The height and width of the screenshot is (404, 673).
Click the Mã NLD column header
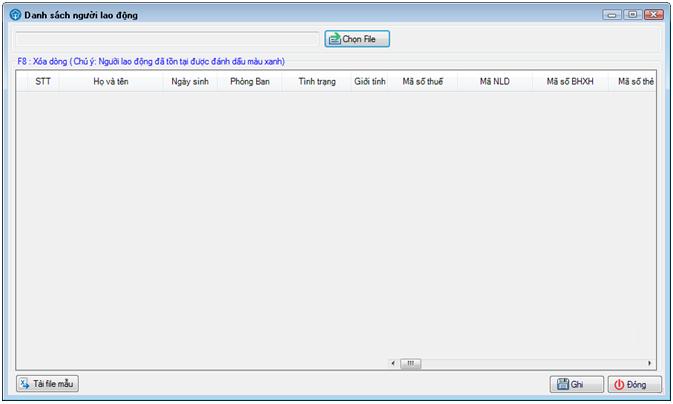(495, 81)
